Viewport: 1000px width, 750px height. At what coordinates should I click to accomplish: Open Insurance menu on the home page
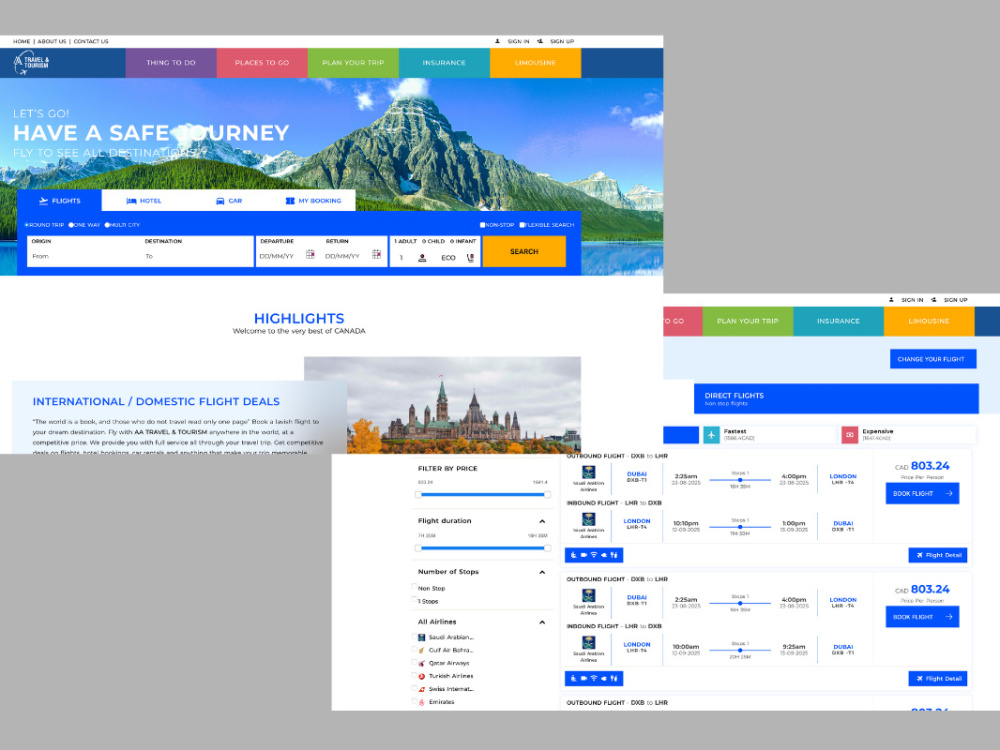(445, 63)
